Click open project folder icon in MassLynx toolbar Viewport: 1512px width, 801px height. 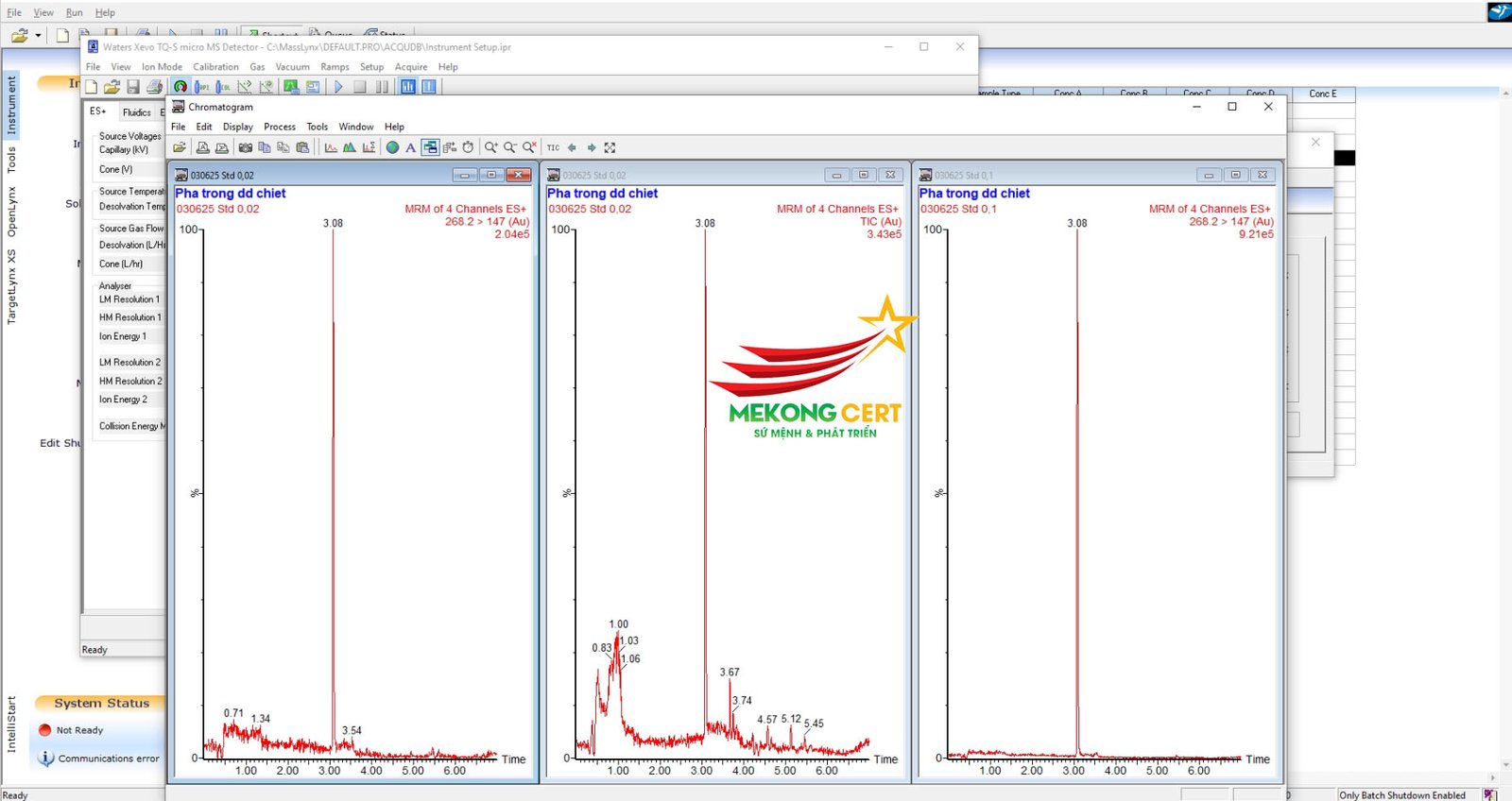(19, 36)
